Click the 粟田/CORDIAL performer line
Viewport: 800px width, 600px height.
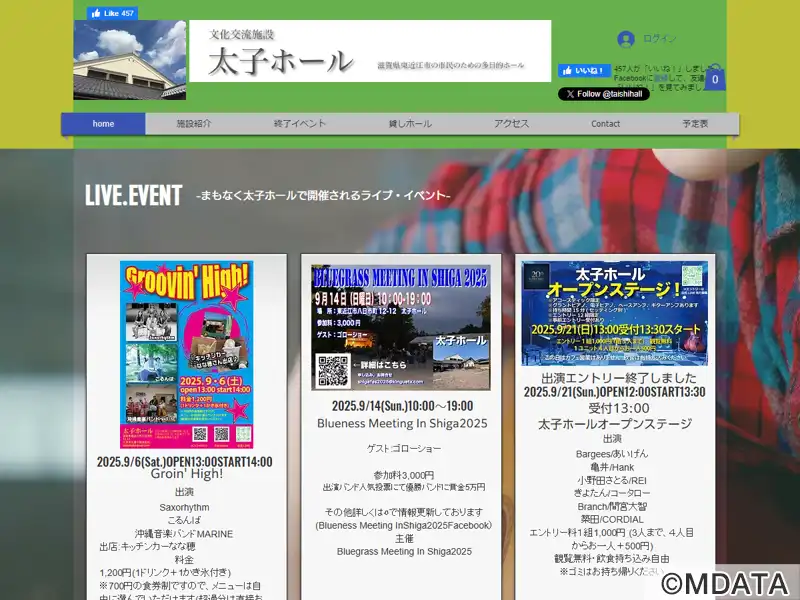[612, 520]
